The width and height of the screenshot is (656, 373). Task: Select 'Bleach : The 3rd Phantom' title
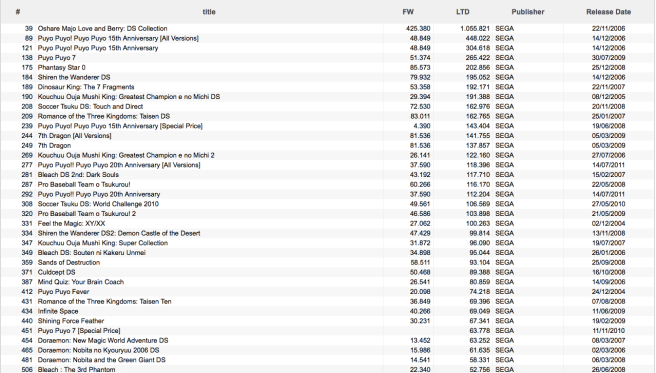tap(76, 370)
